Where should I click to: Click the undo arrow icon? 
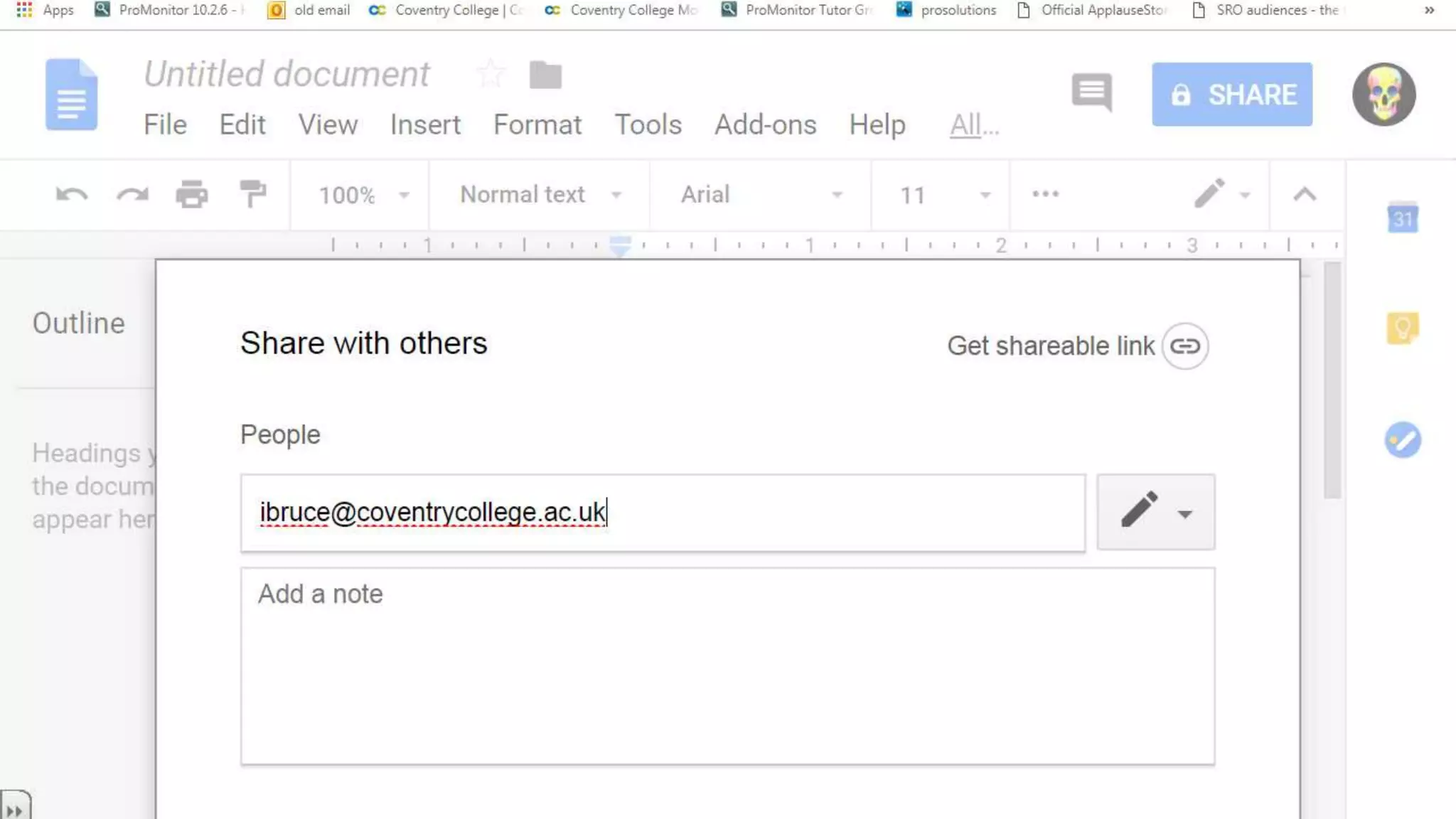(72, 194)
